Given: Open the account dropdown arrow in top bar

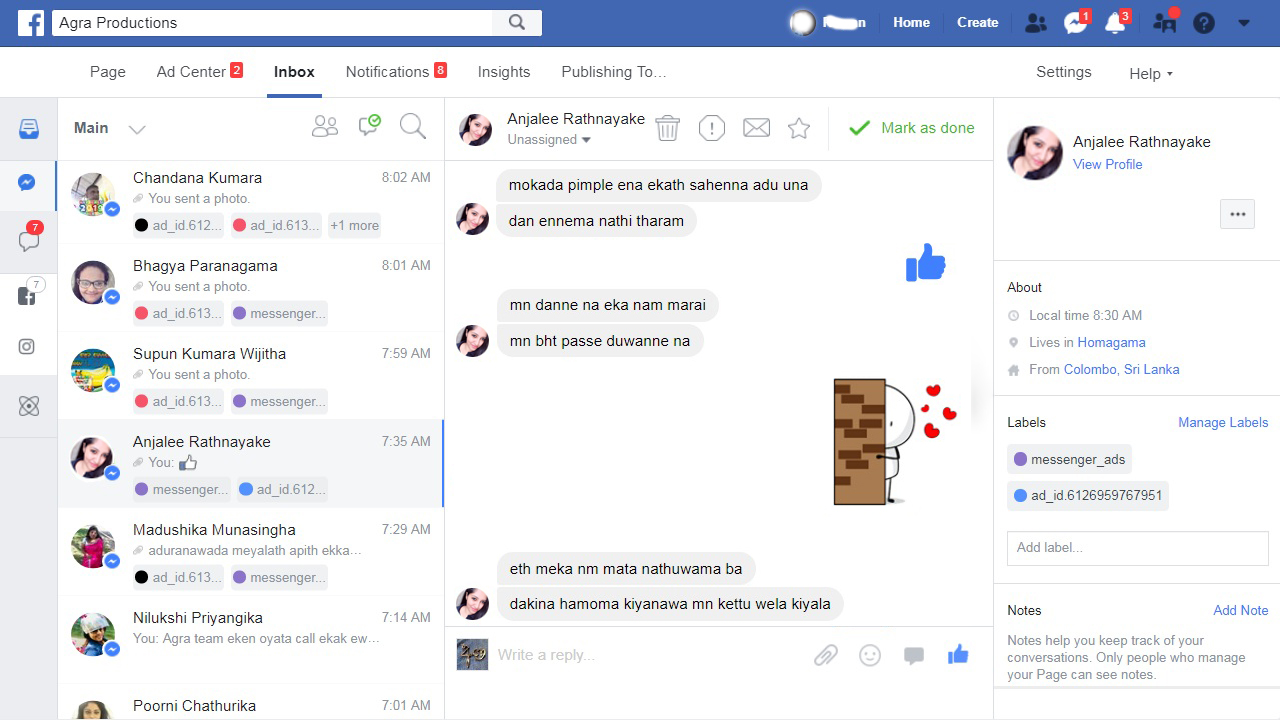Looking at the screenshot, I should pyautogui.click(x=1244, y=23).
